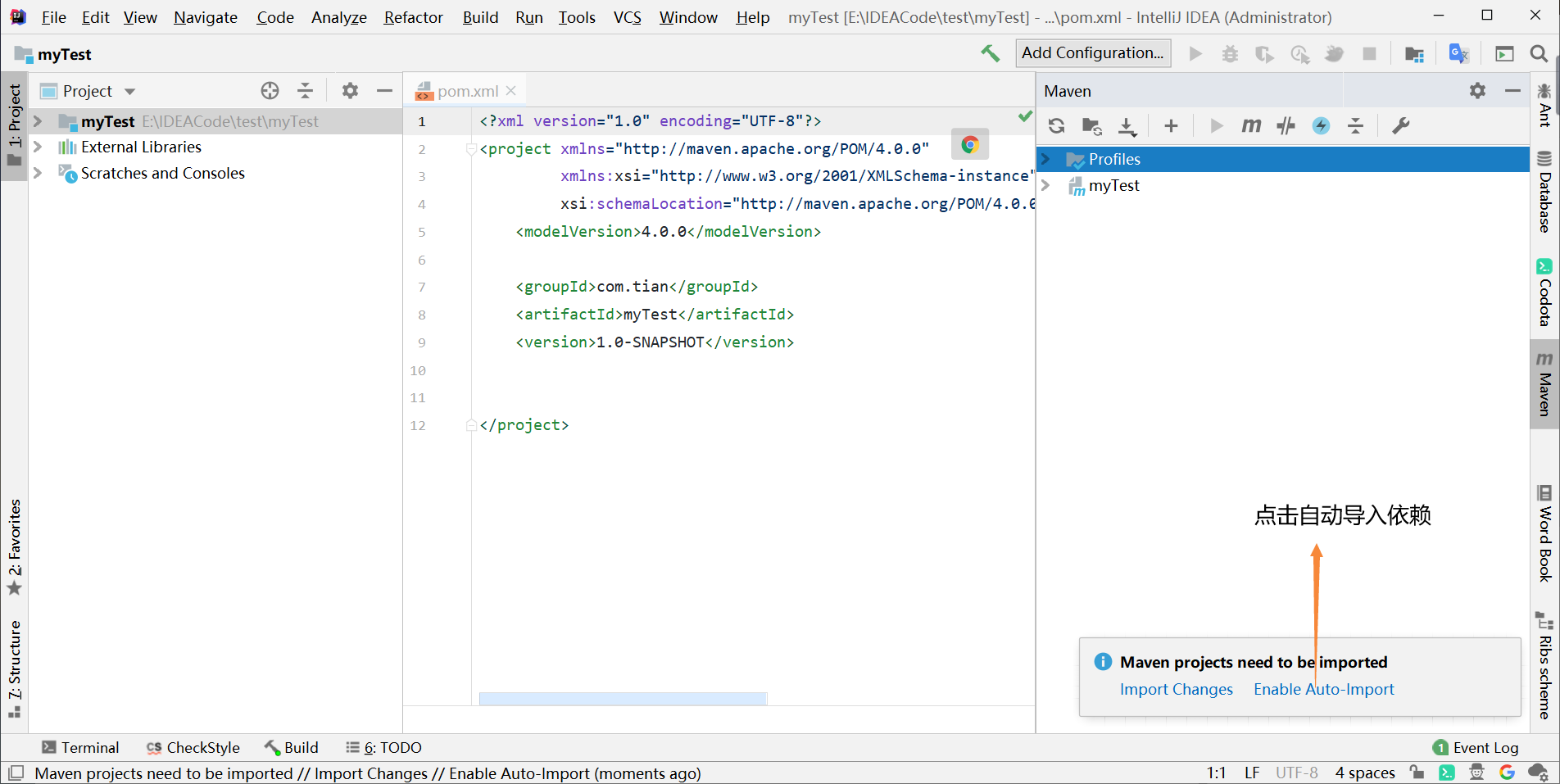Toggle the 2: Favorites side panel

14,546
